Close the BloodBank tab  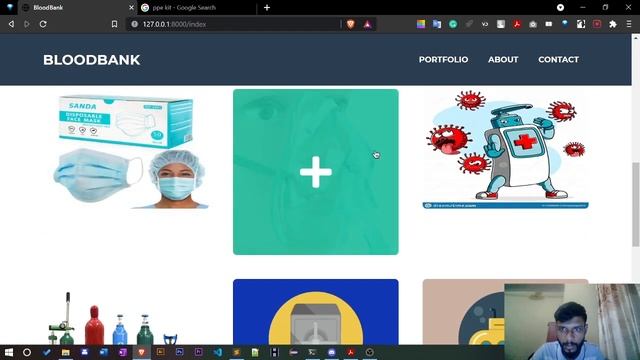click(131, 7)
